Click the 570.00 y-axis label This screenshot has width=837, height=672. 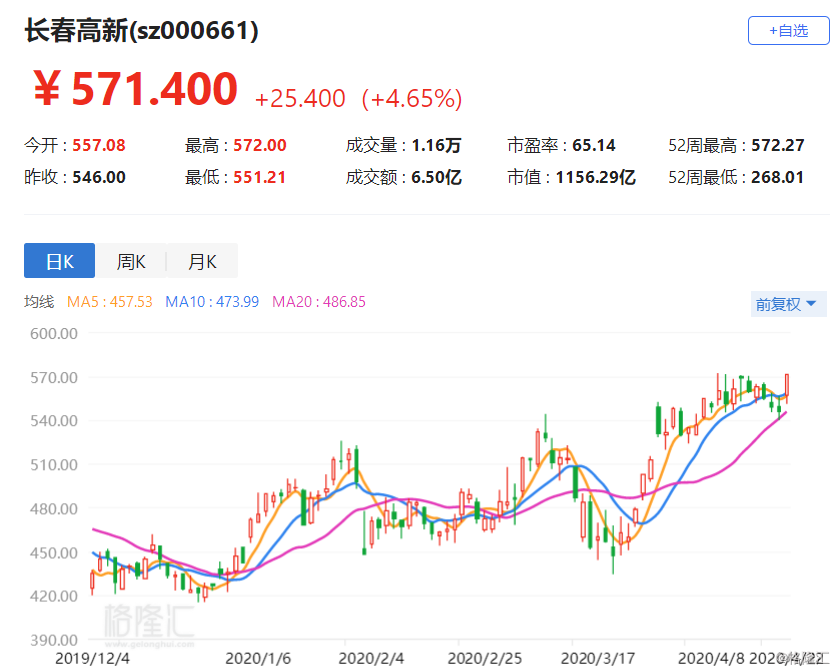(x=54, y=378)
